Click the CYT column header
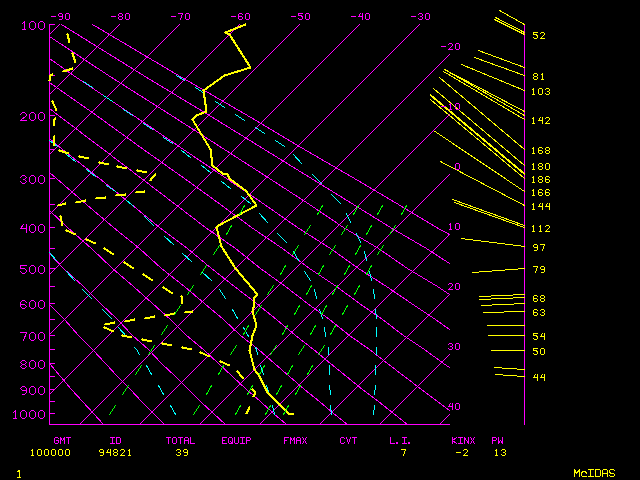 click(x=348, y=440)
